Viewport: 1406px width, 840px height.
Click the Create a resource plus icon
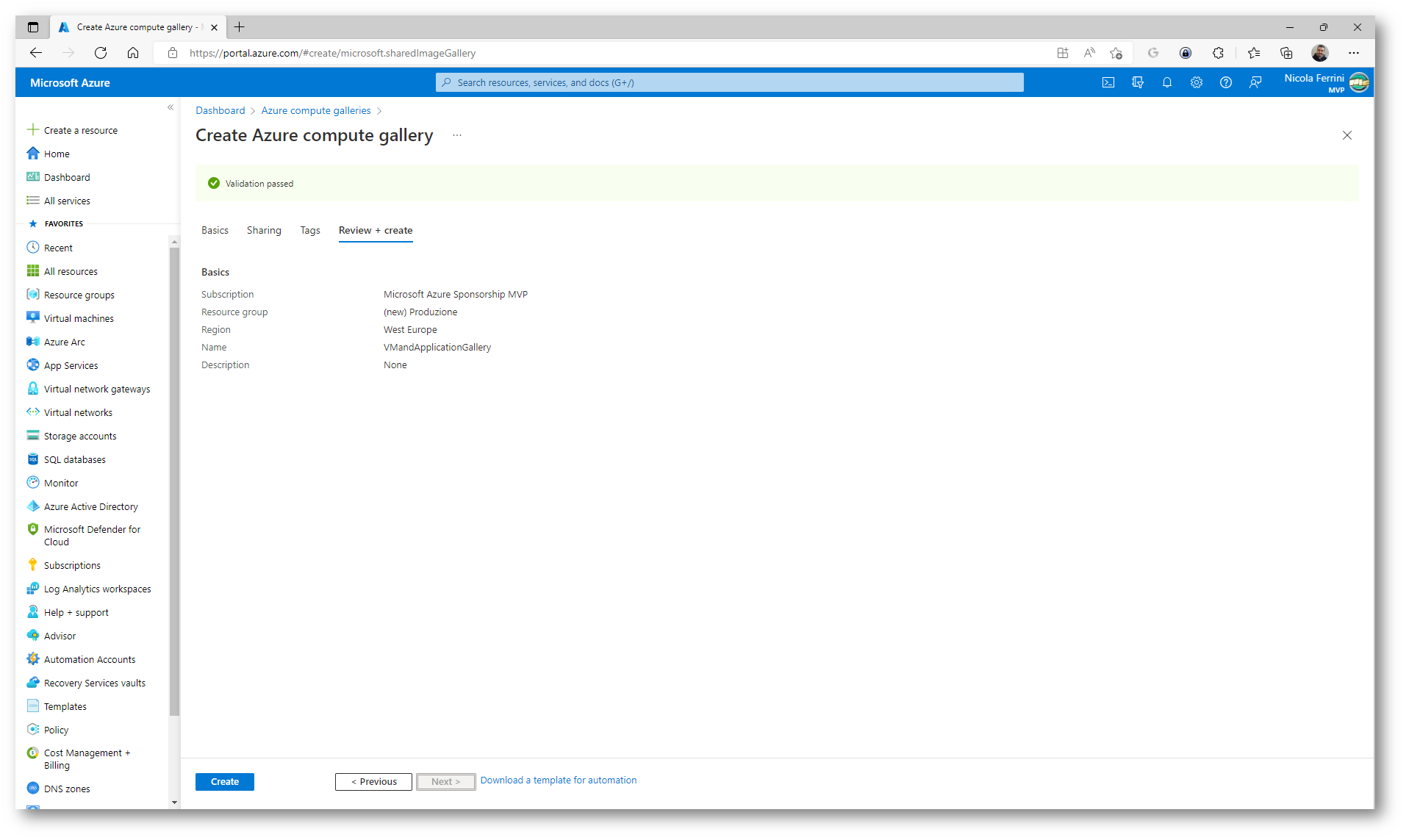[x=33, y=130]
